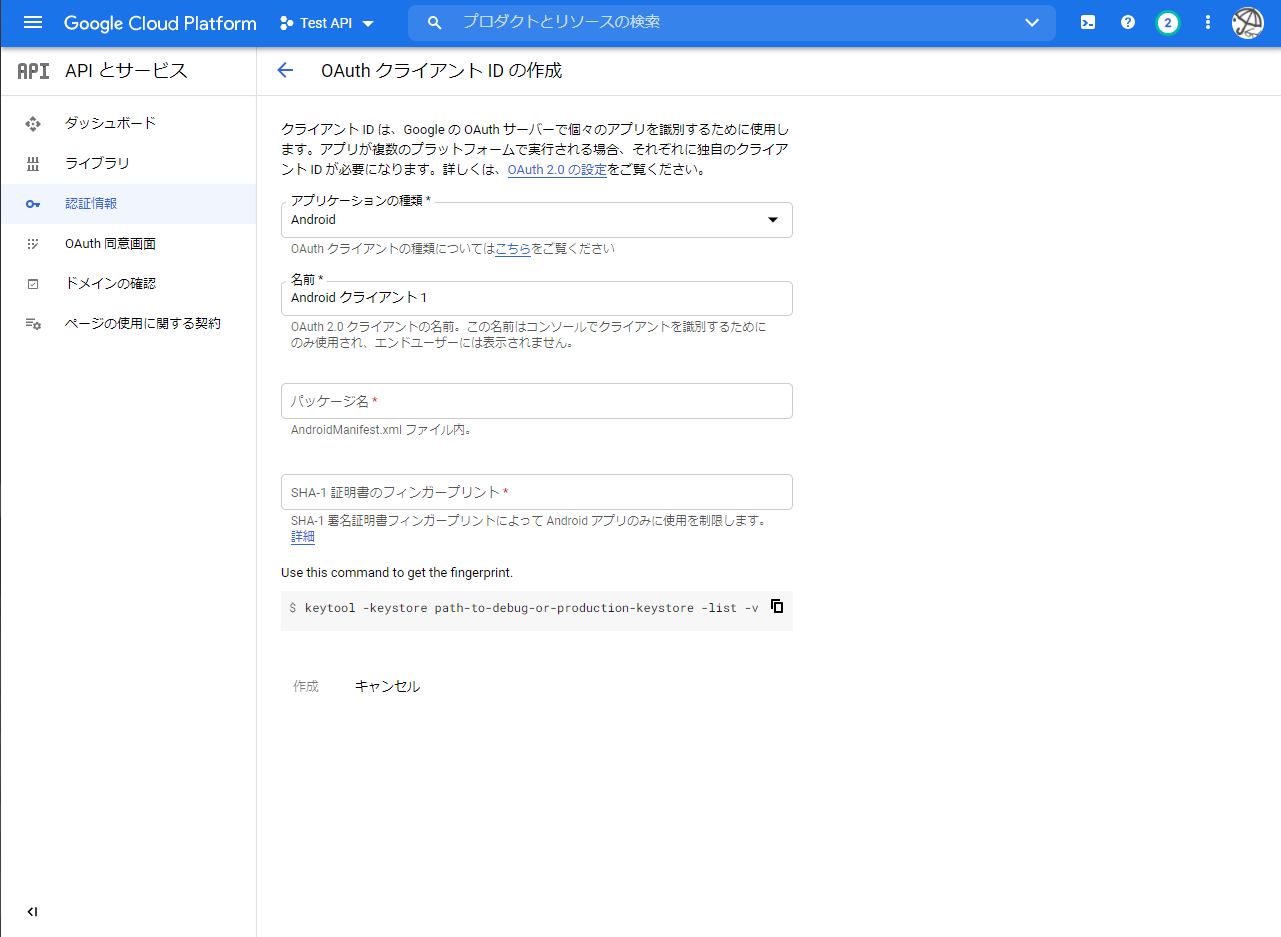Open the help question mark icon

[x=1128, y=23]
